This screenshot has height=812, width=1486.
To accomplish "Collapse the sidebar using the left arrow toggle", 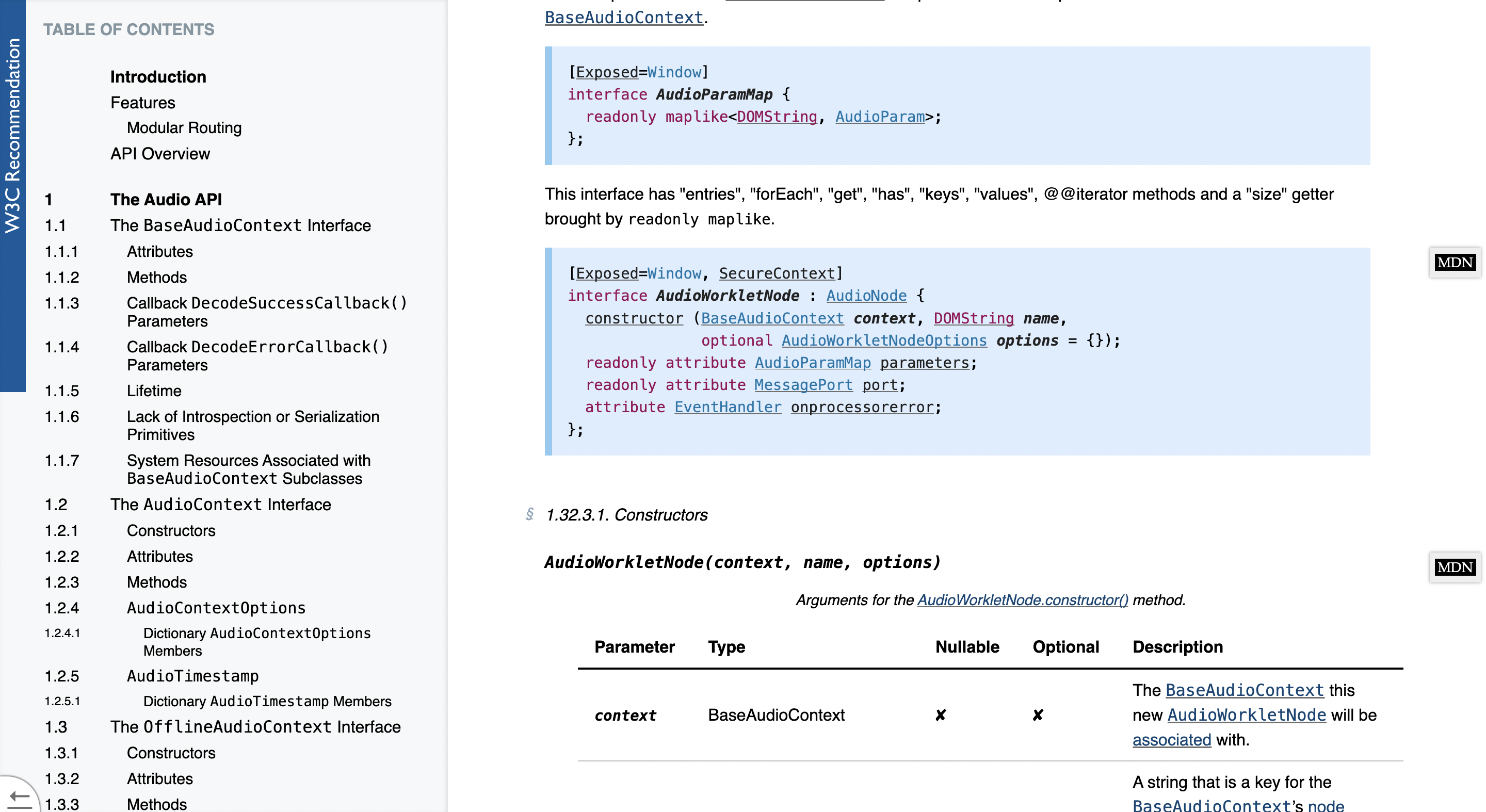I will (19, 798).
